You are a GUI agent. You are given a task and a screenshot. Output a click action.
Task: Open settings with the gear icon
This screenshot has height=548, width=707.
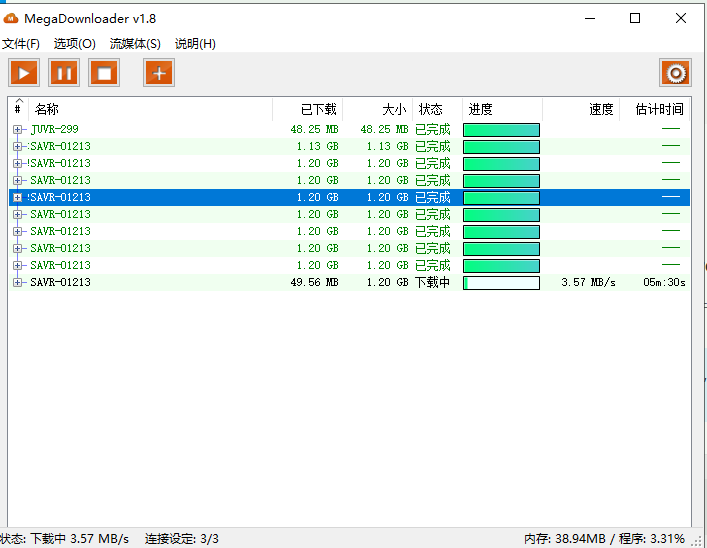pos(675,73)
